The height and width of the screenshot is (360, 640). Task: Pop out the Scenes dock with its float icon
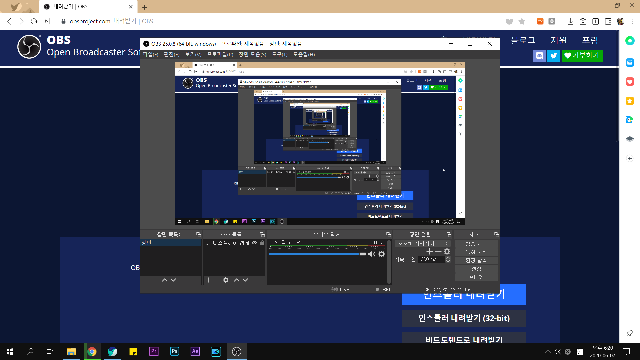198,234
